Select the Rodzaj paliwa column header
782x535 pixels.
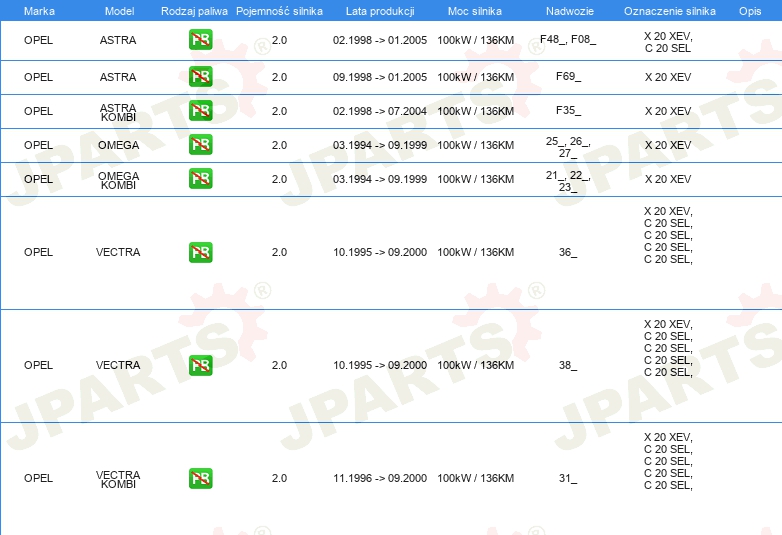[194, 11]
